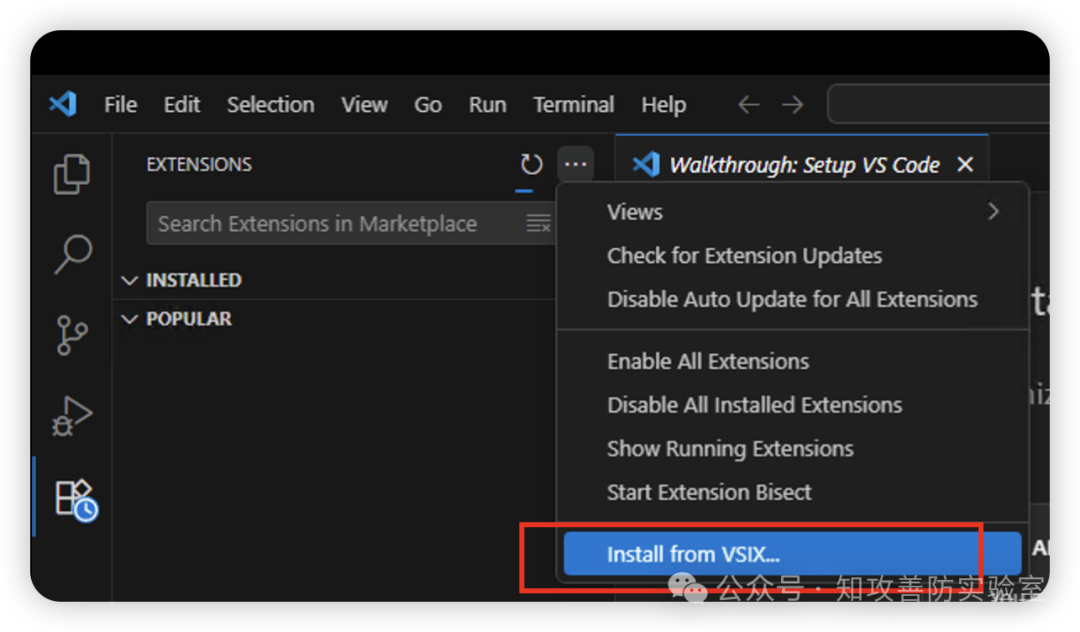Choose Check for Extension Updates
The height and width of the screenshot is (632, 1080).
point(792,256)
